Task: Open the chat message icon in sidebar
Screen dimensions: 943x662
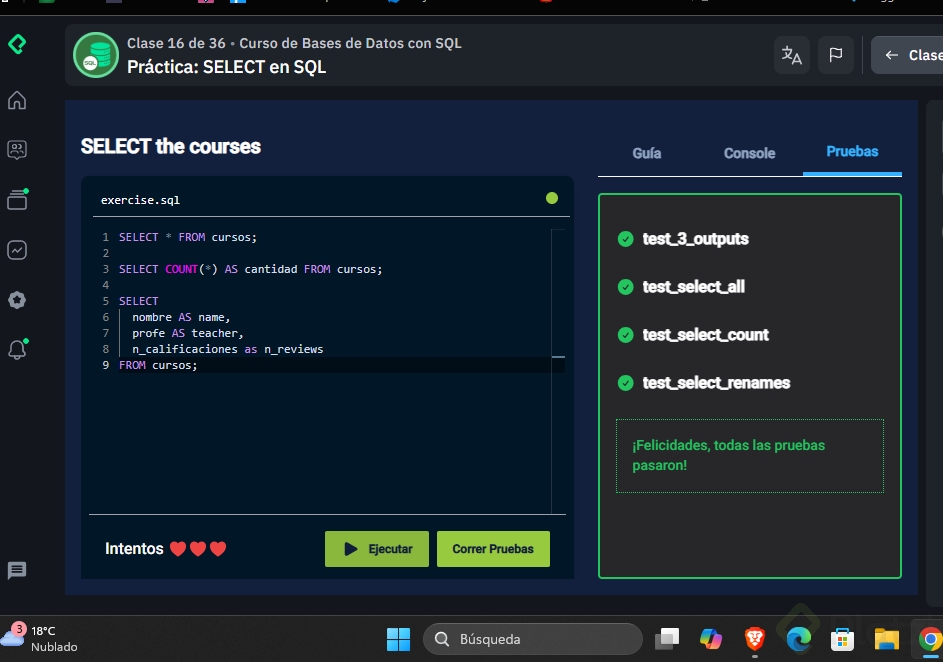Action: coord(17,570)
